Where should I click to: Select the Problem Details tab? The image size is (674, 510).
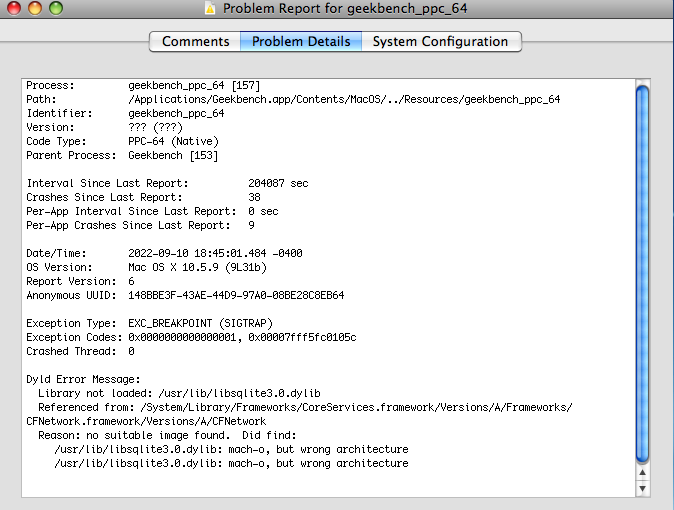point(301,41)
